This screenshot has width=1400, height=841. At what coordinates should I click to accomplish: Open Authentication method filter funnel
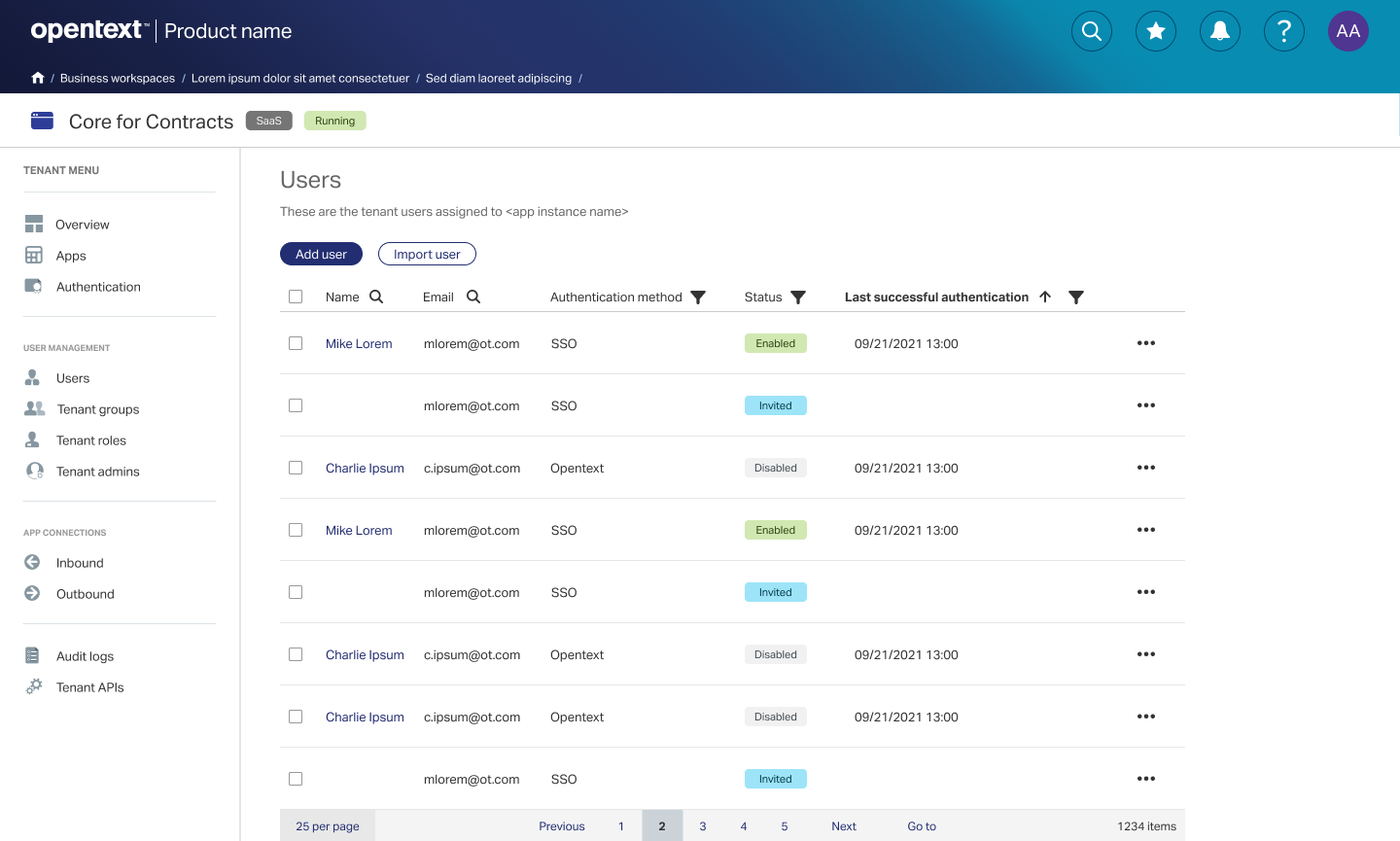pos(698,298)
